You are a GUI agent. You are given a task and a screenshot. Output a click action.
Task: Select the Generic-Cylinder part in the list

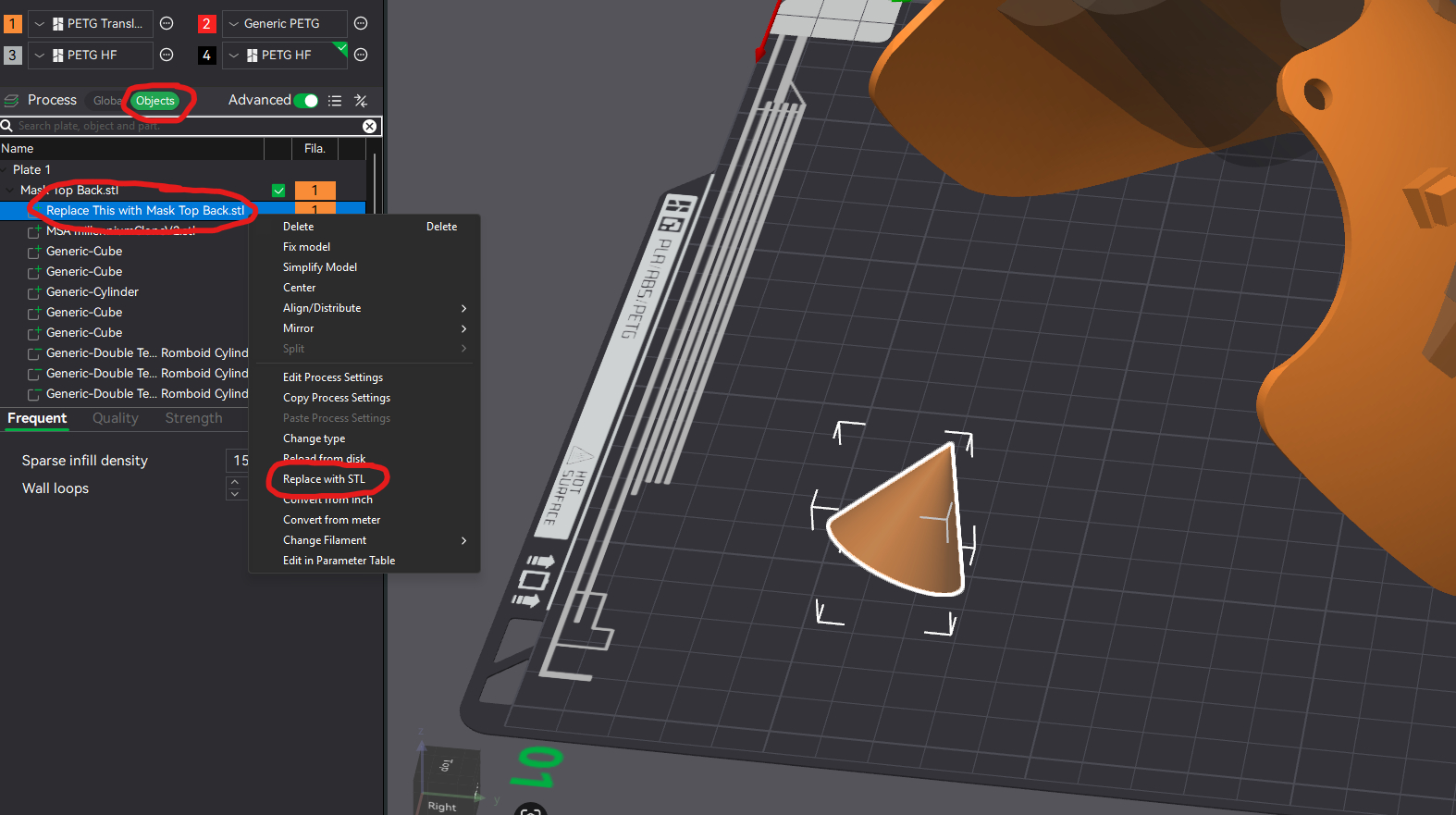tap(93, 292)
